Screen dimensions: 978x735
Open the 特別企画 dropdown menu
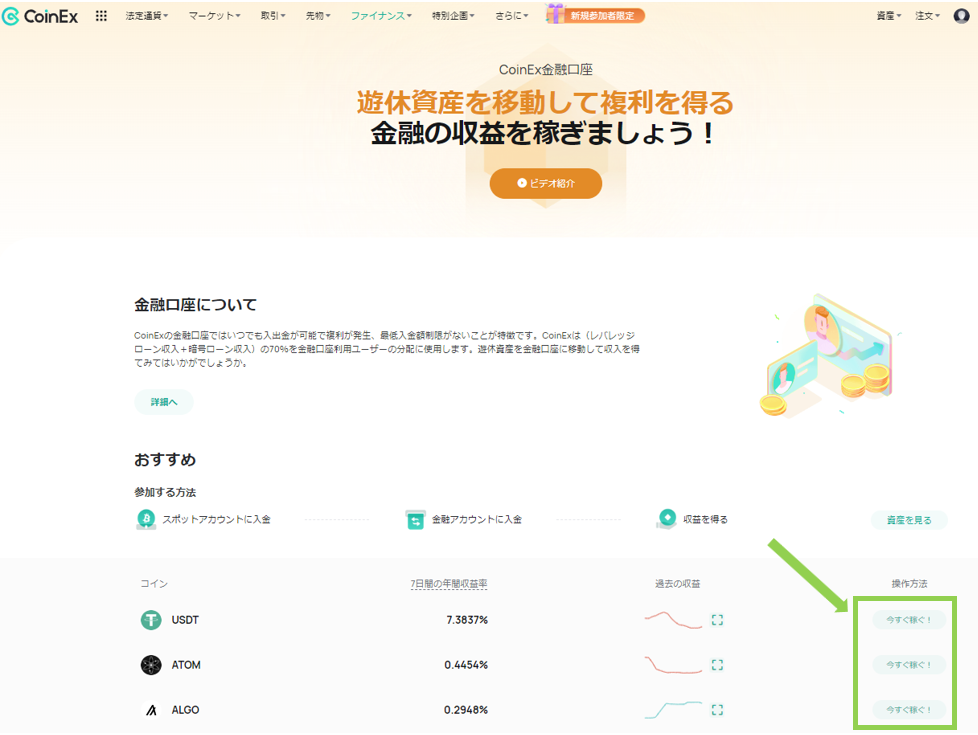[x=453, y=16]
